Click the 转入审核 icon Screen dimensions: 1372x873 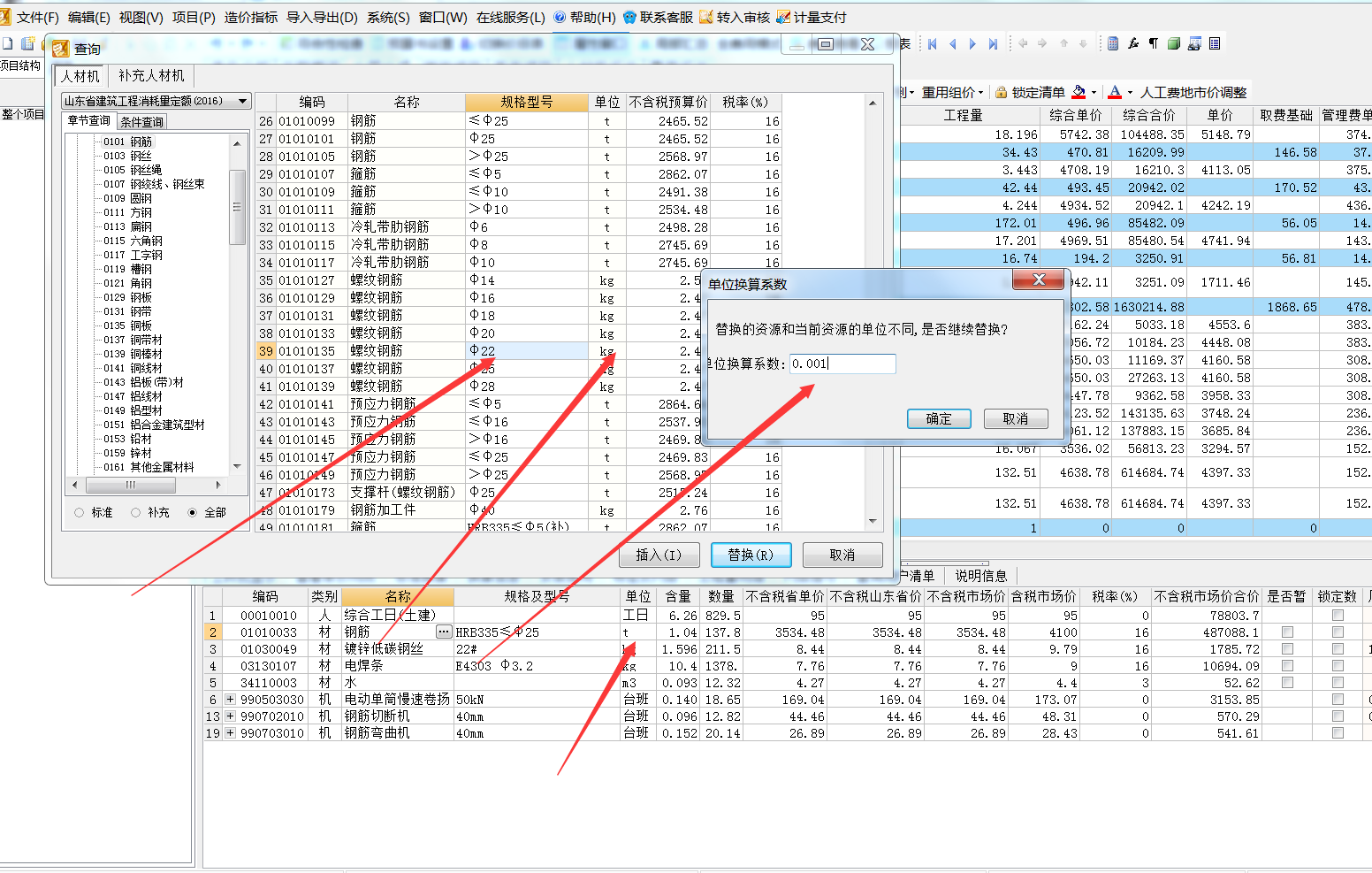(705, 17)
